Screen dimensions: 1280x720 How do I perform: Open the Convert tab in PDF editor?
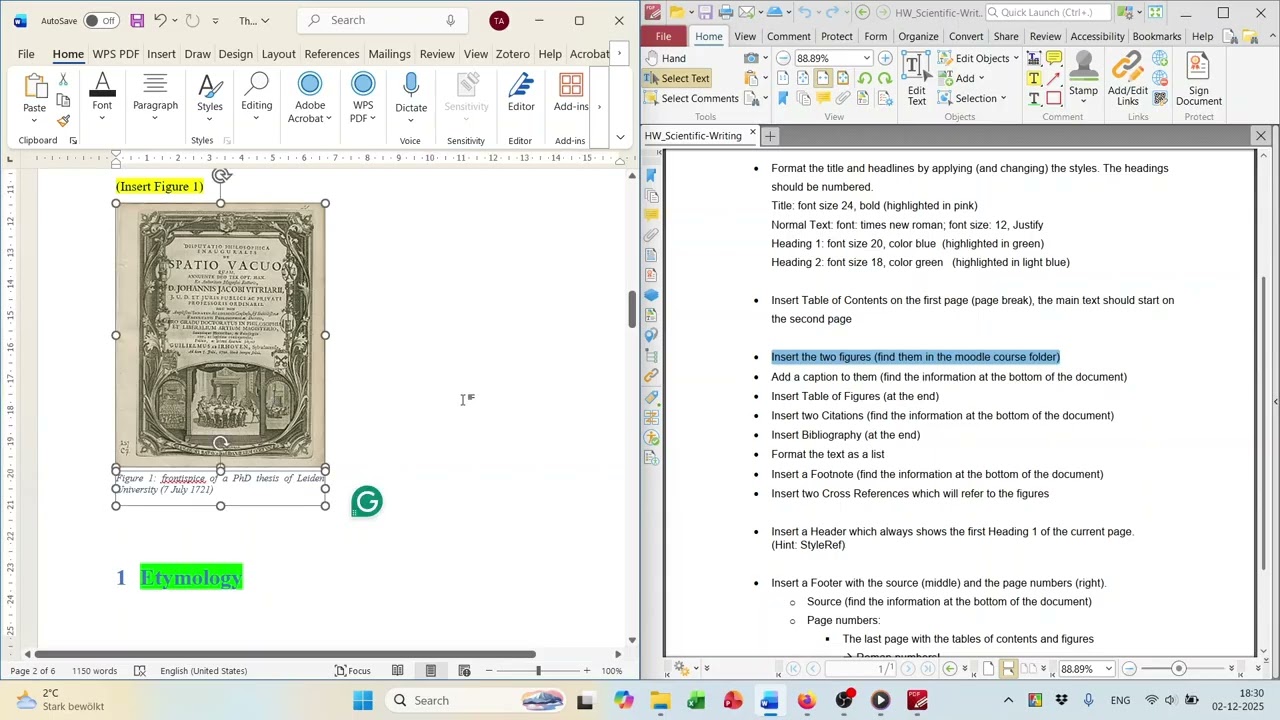(966, 36)
